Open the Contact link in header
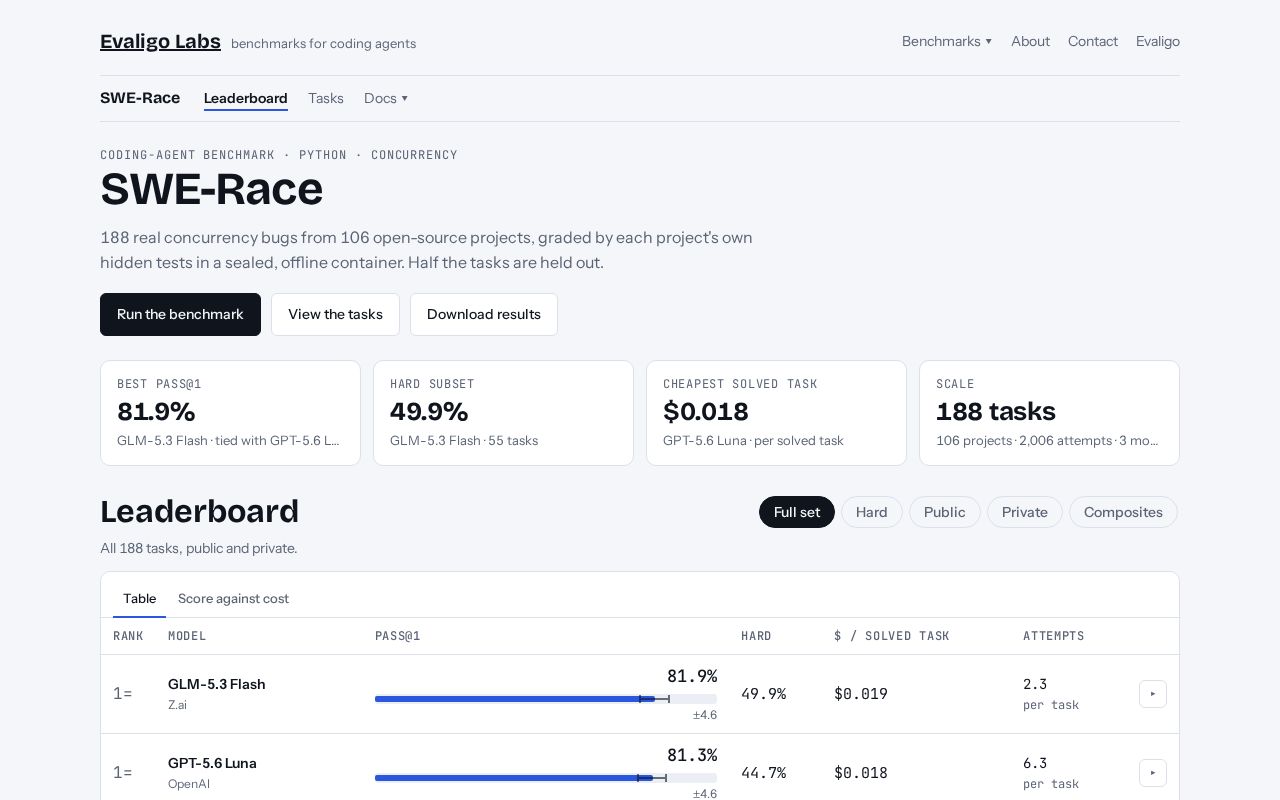Image resolution: width=1280 pixels, height=800 pixels. click(x=1093, y=41)
